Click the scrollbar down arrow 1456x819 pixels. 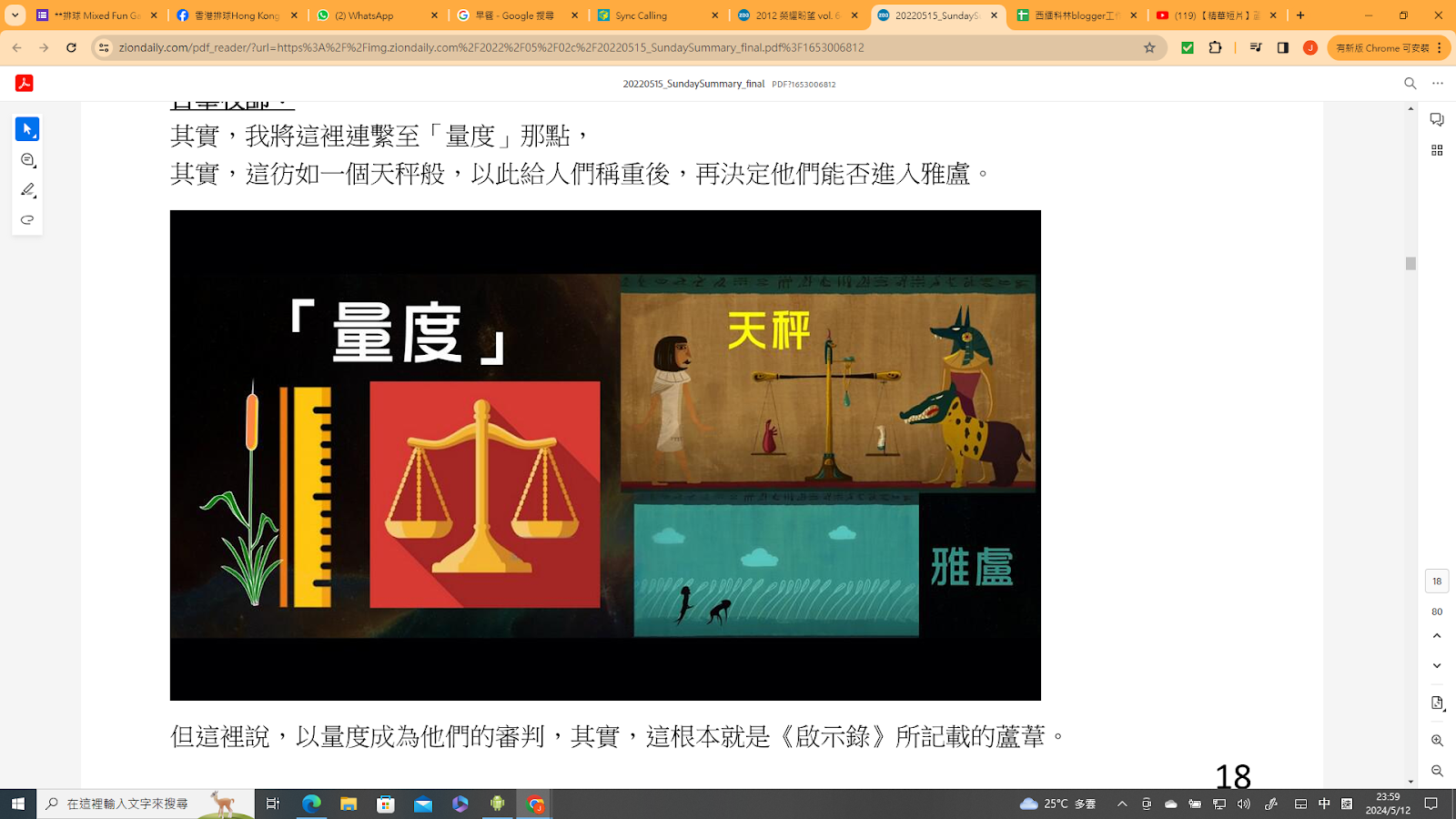pos(1410,781)
